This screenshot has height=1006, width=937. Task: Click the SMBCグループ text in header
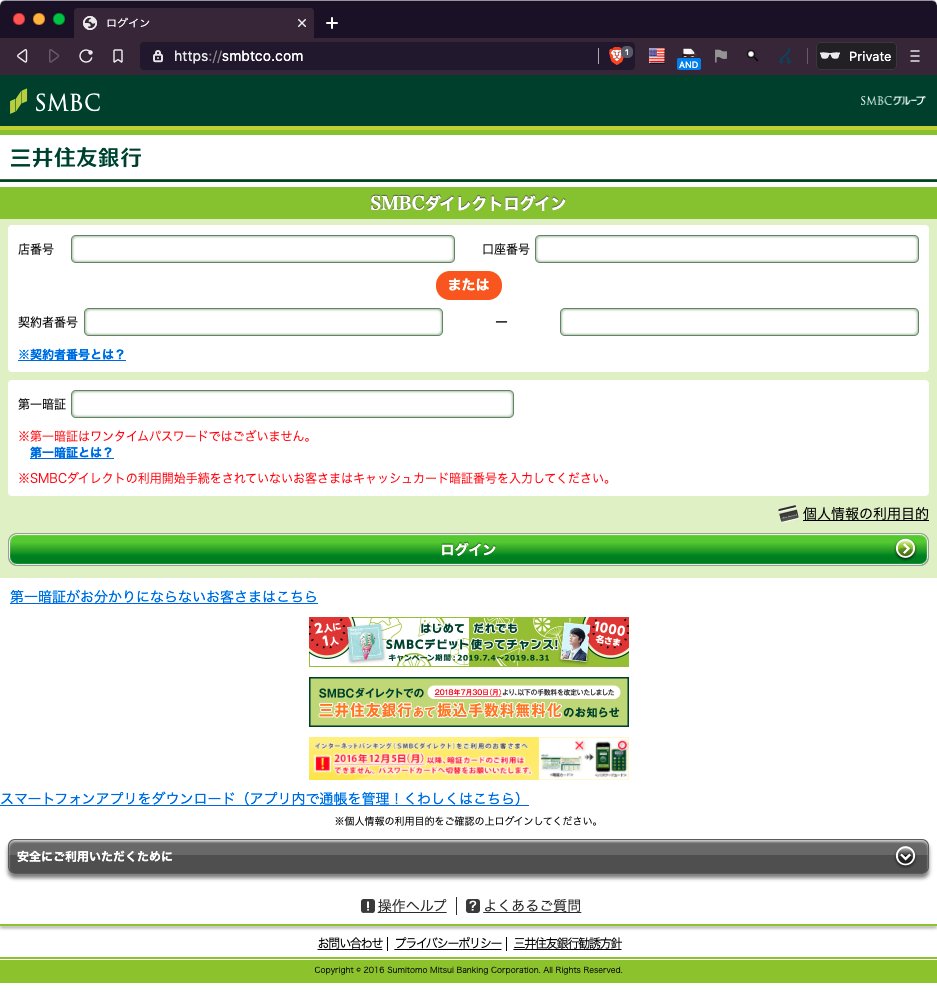pyautogui.click(x=893, y=101)
